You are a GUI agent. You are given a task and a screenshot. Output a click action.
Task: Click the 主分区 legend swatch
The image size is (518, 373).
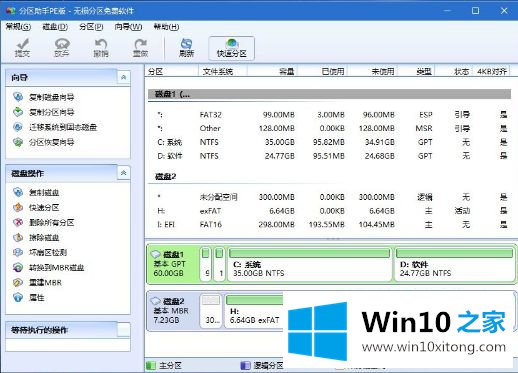(151, 365)
